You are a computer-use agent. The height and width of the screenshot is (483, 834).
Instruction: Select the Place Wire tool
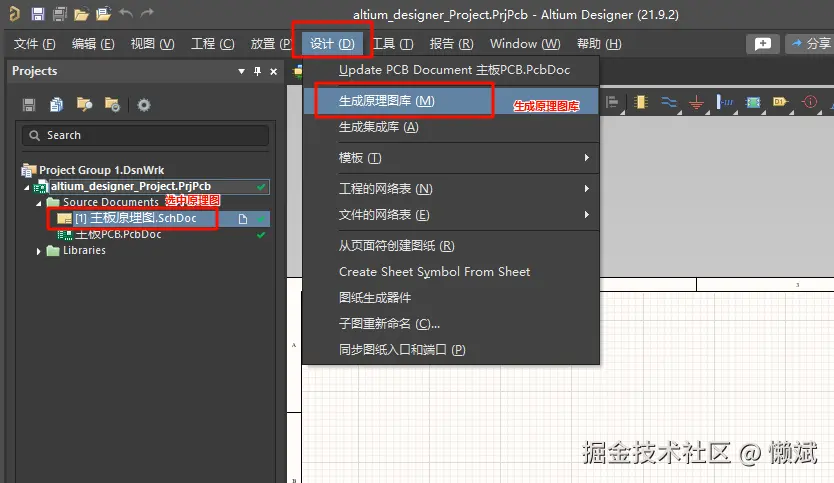pos(669,102)
